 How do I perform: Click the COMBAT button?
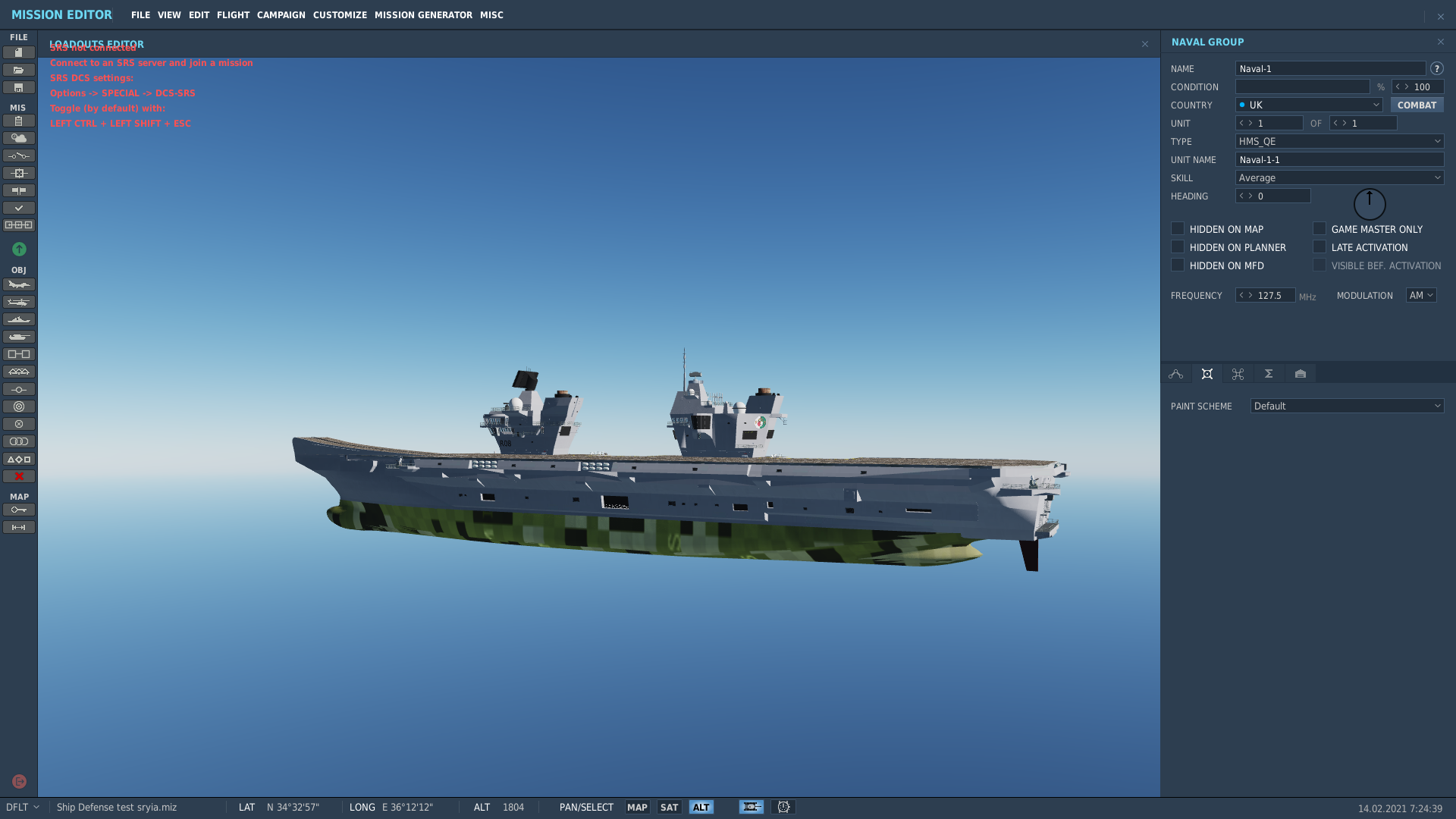[1417, 105]
